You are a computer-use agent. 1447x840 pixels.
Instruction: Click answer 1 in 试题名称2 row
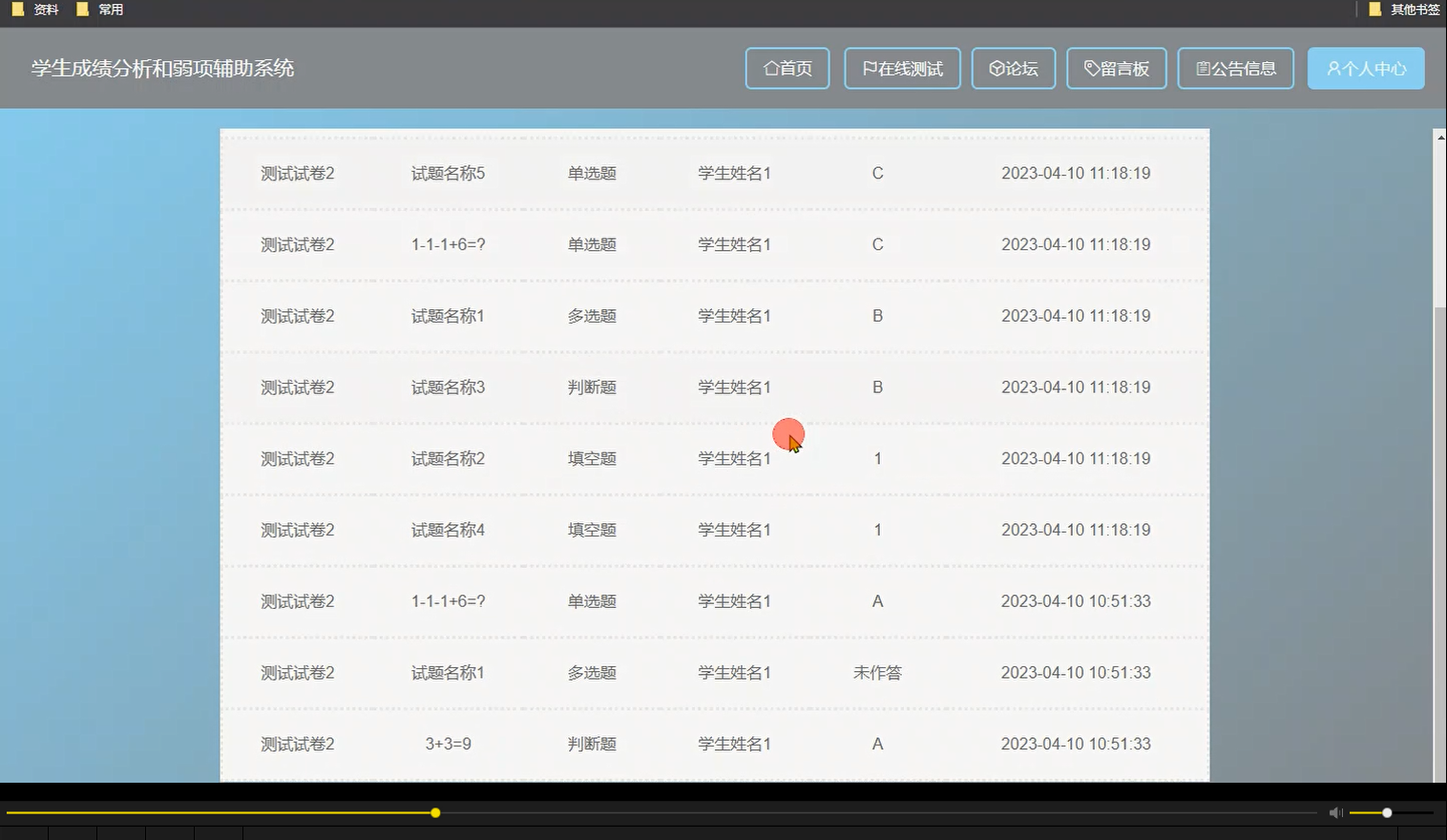point(877,459)
